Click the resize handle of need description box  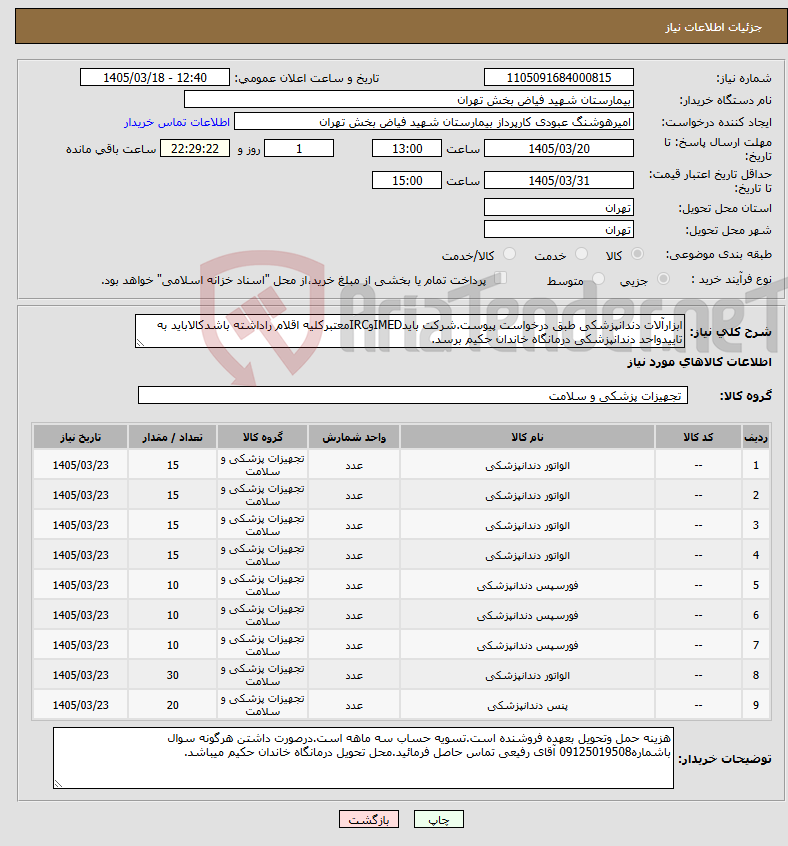[x=140, y=343]
